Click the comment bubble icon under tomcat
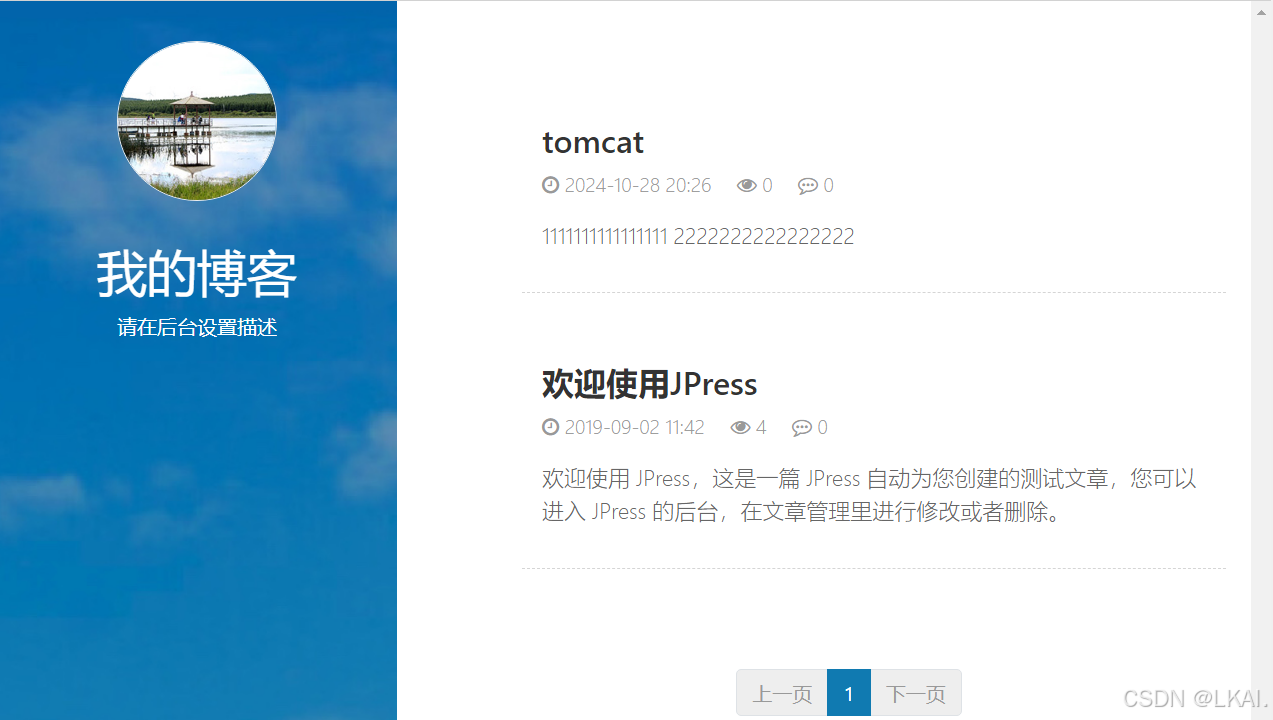Image resolution: width=1273 pixels, height=720 pixels. [x=806, y=185]
